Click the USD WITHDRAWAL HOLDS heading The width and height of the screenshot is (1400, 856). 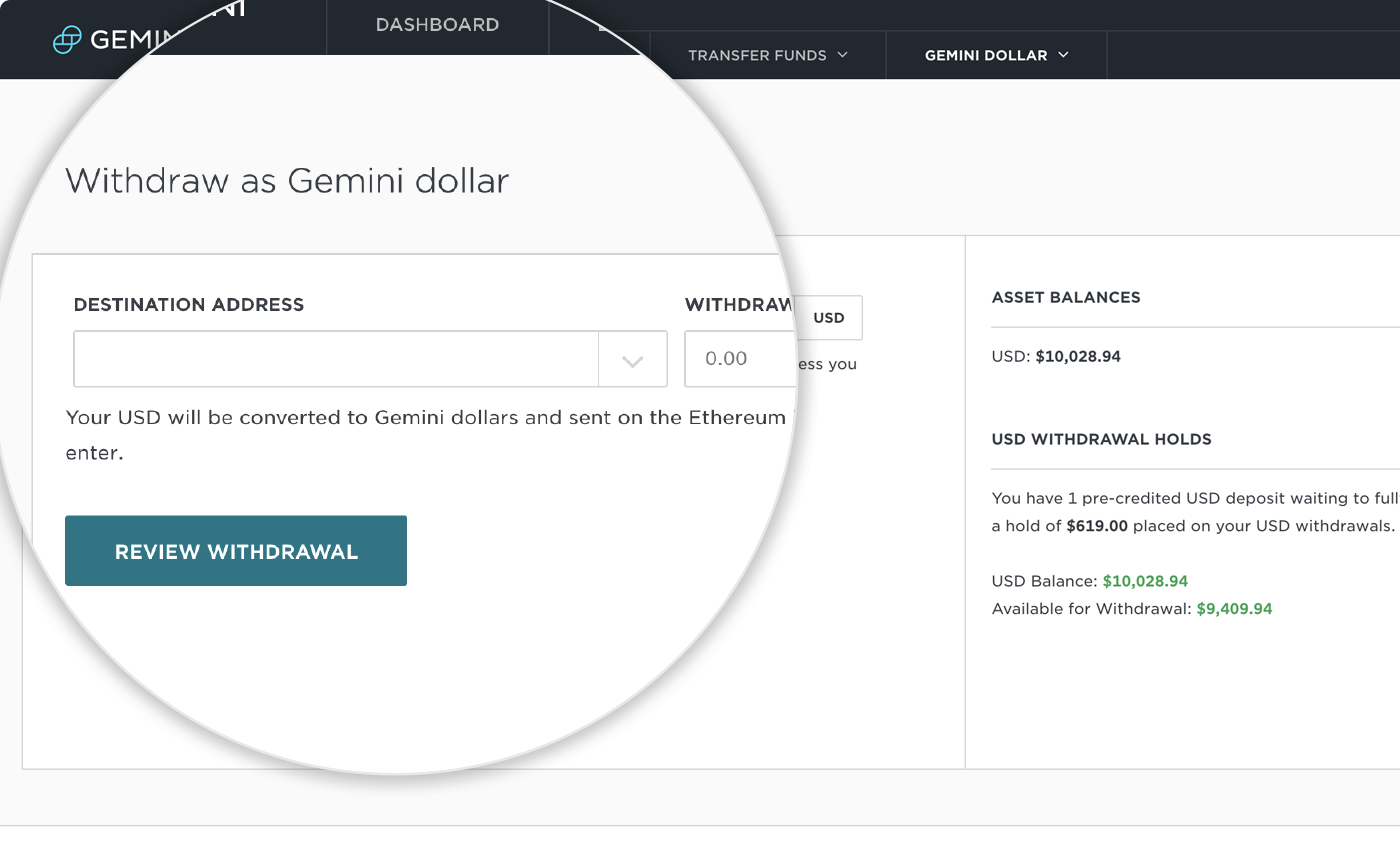1101,439
